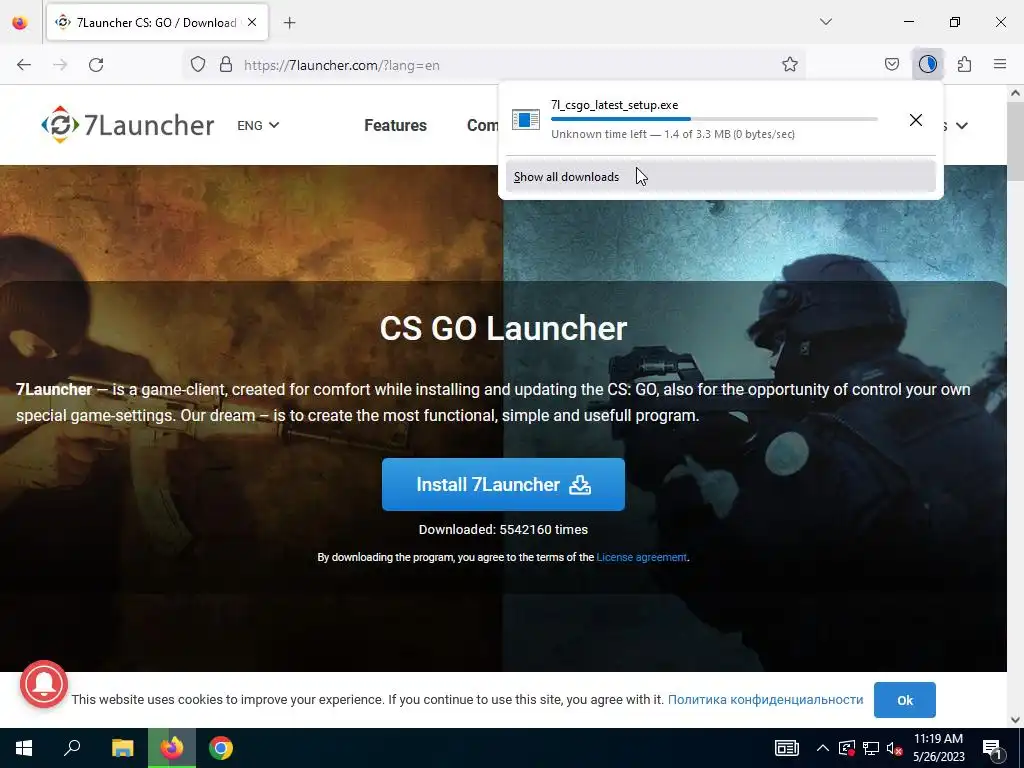The height and width of the screenshot is (768, 1024).
Task: Select the 7Launcher CS: GO tab
Action: pos(157,22)
